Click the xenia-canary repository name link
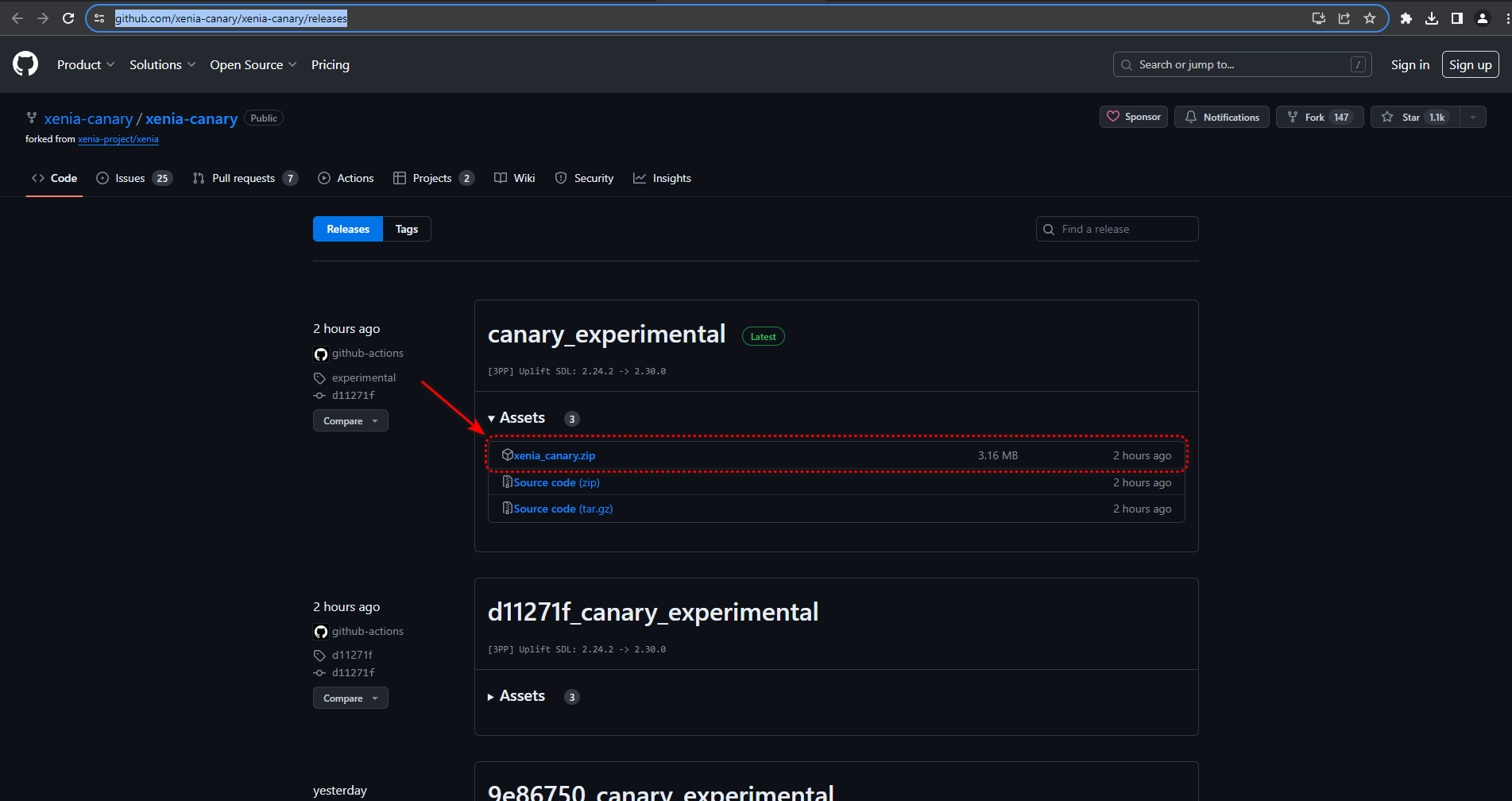Viewport: 1512px width, 801px height. [191, 118]
